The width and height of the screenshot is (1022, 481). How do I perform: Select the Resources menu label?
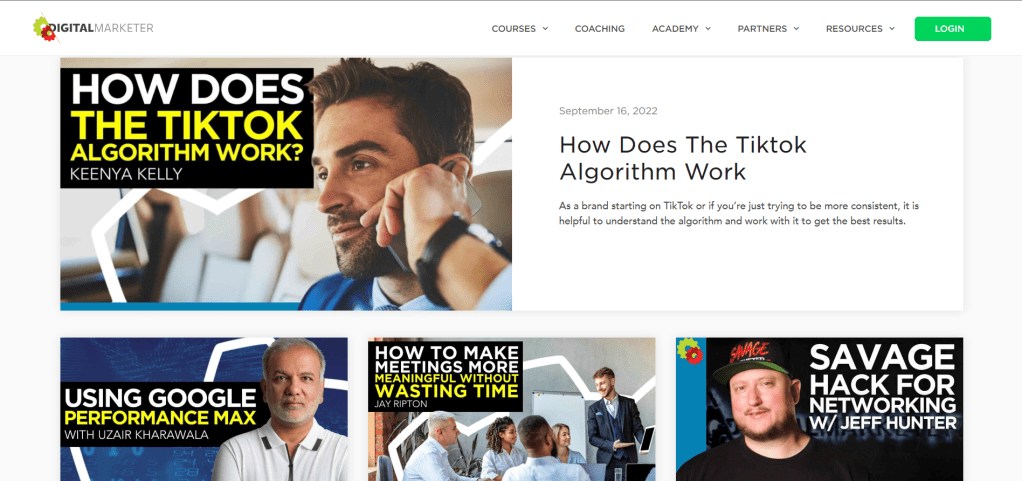coord(854,29)
